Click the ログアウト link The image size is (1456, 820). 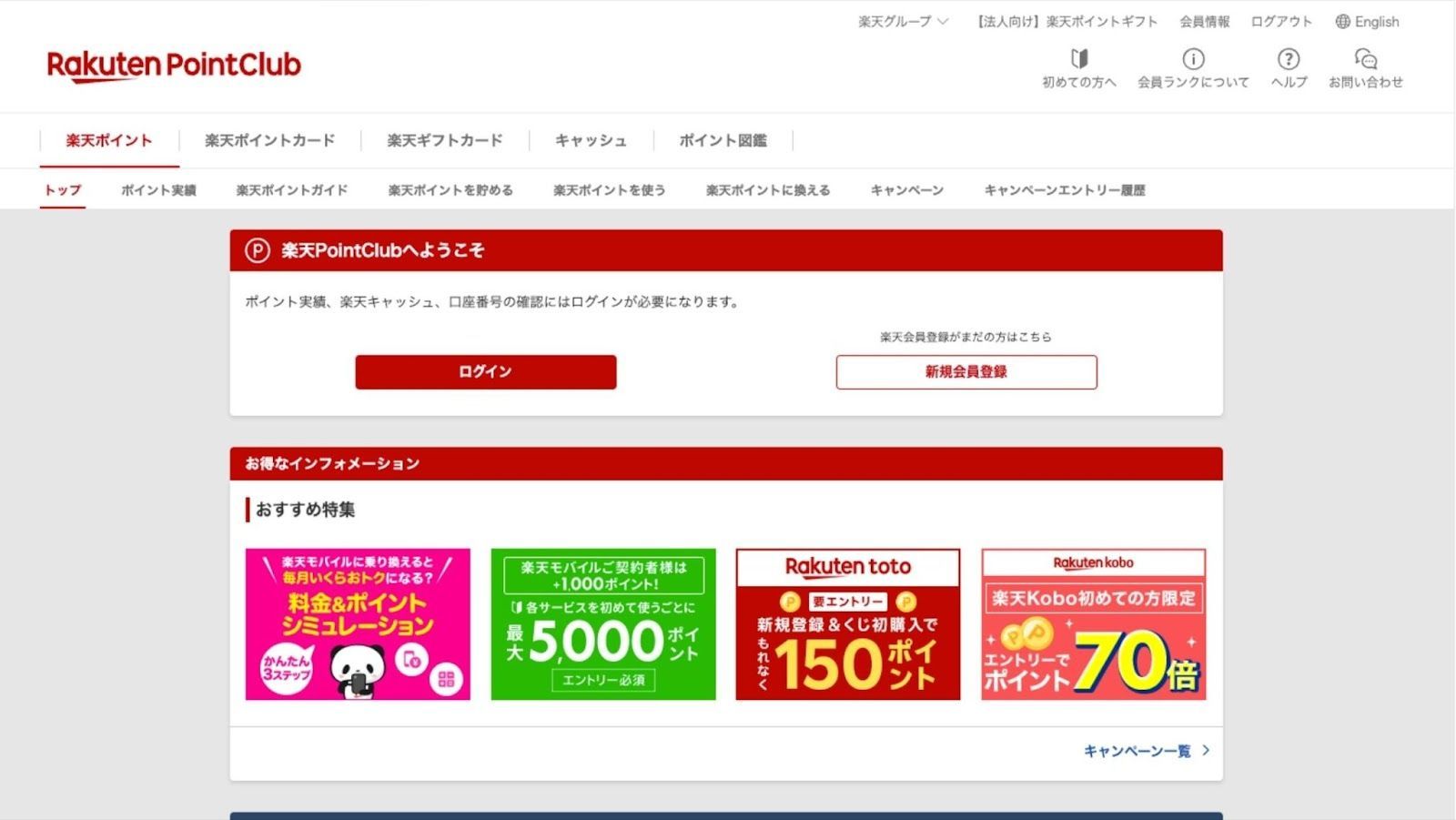tap(1281, 22)
